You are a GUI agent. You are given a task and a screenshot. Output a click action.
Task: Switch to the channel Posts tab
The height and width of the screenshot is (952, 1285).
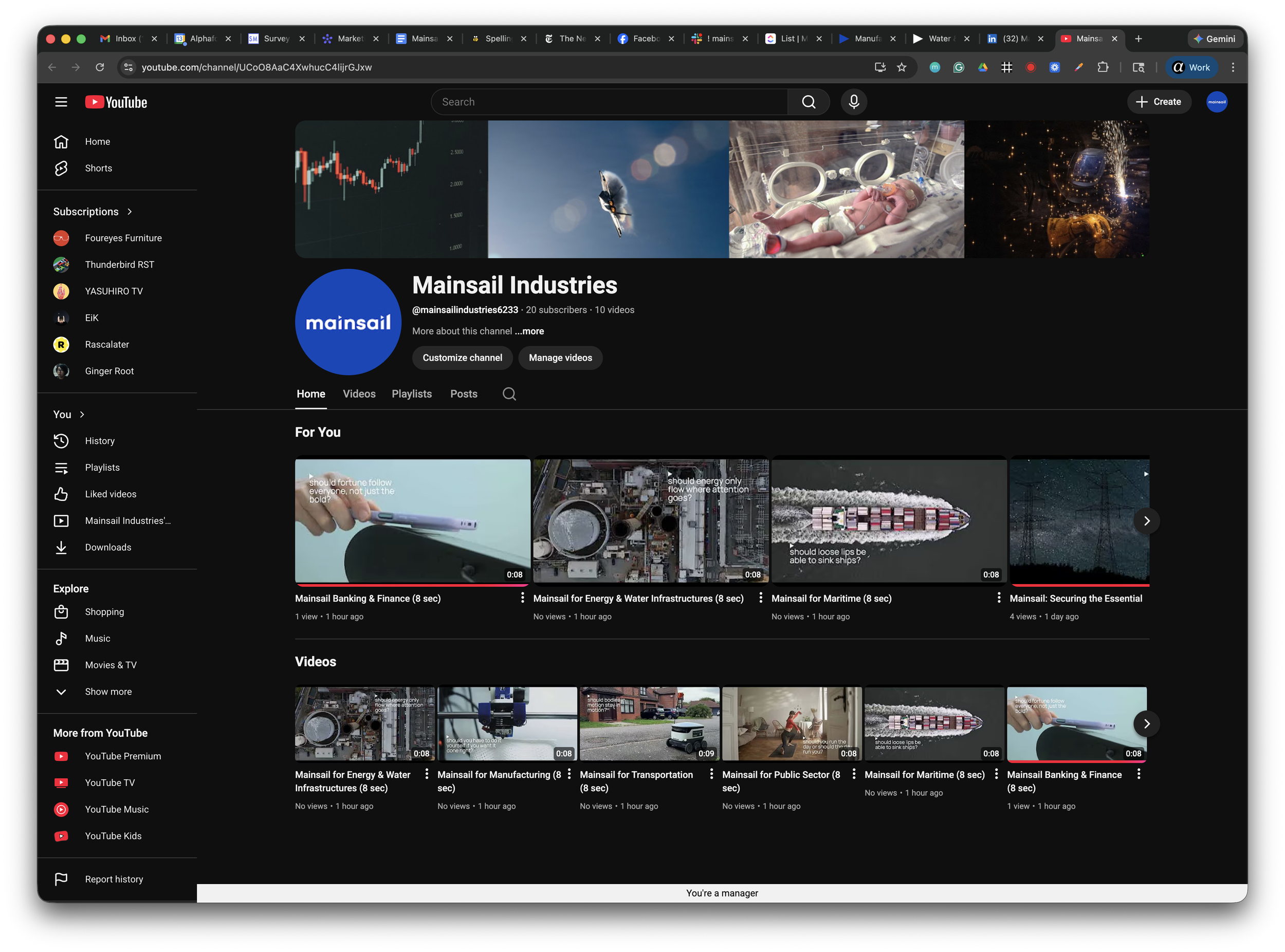click(x=464, y=394)
